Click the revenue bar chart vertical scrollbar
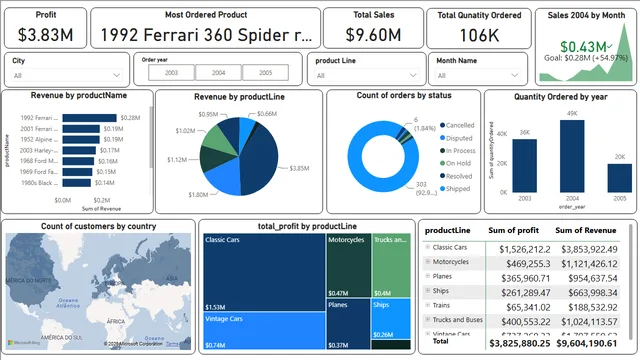Image resolution: width=640 pixels, height=360 pixels. pos(151,137)
